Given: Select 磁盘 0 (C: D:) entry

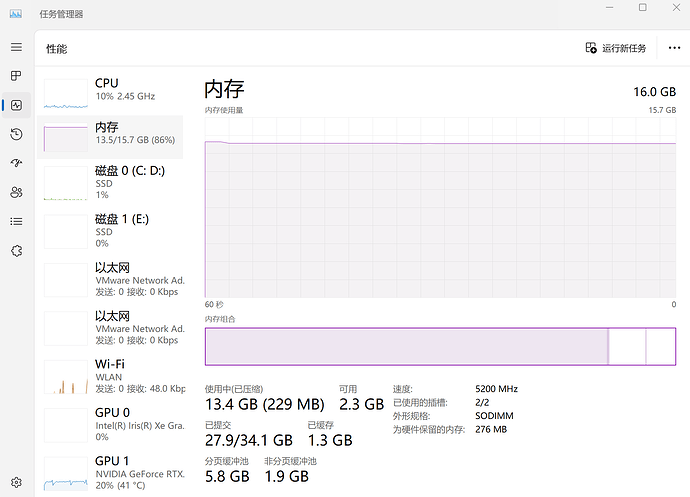Looking at the screenshot, I should point(110,183).
